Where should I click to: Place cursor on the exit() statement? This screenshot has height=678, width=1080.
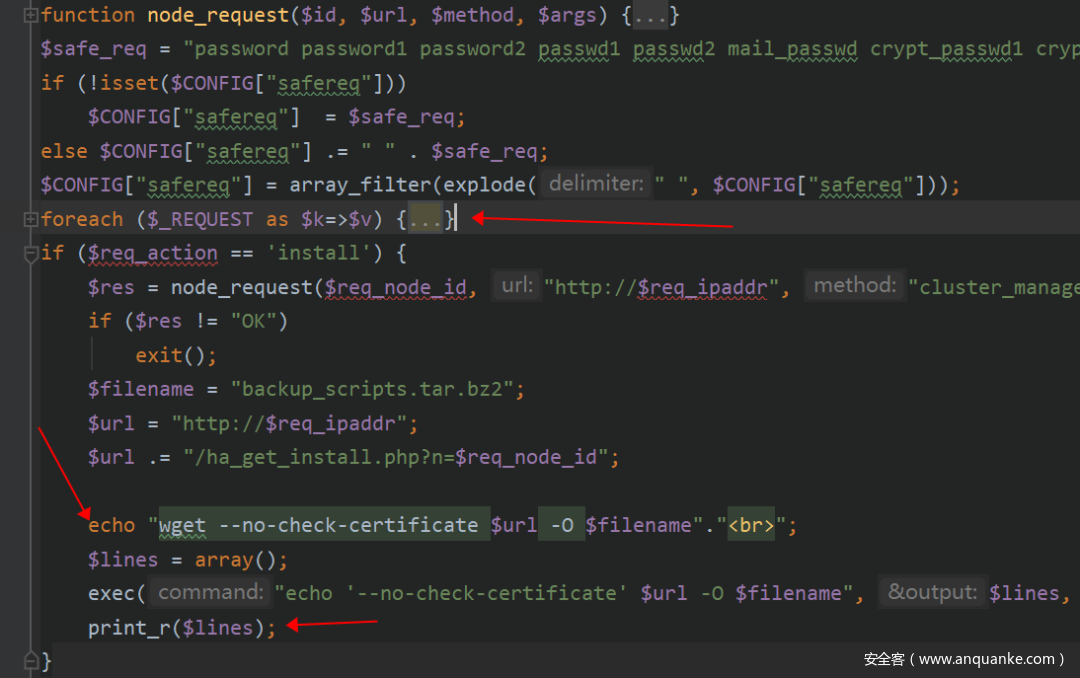point(175,355)
